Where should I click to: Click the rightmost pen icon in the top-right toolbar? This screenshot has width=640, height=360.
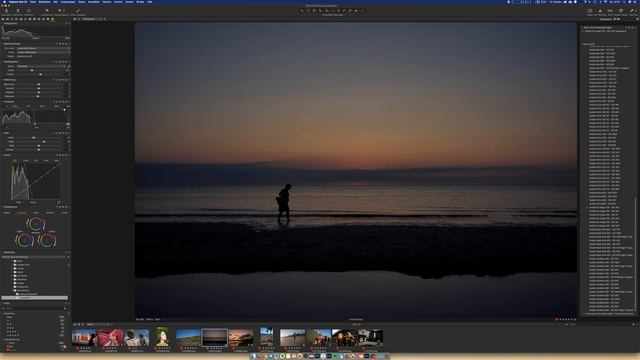pos(632,11)
